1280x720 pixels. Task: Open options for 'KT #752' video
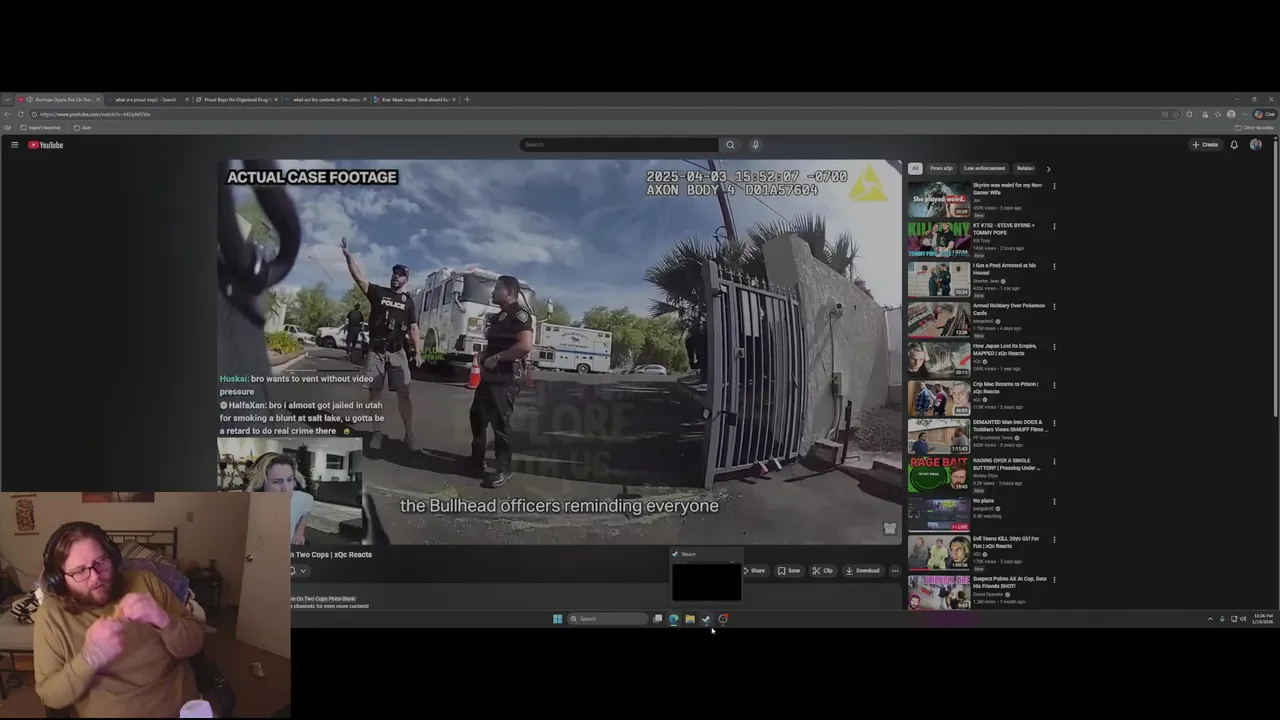(1054, 226)
